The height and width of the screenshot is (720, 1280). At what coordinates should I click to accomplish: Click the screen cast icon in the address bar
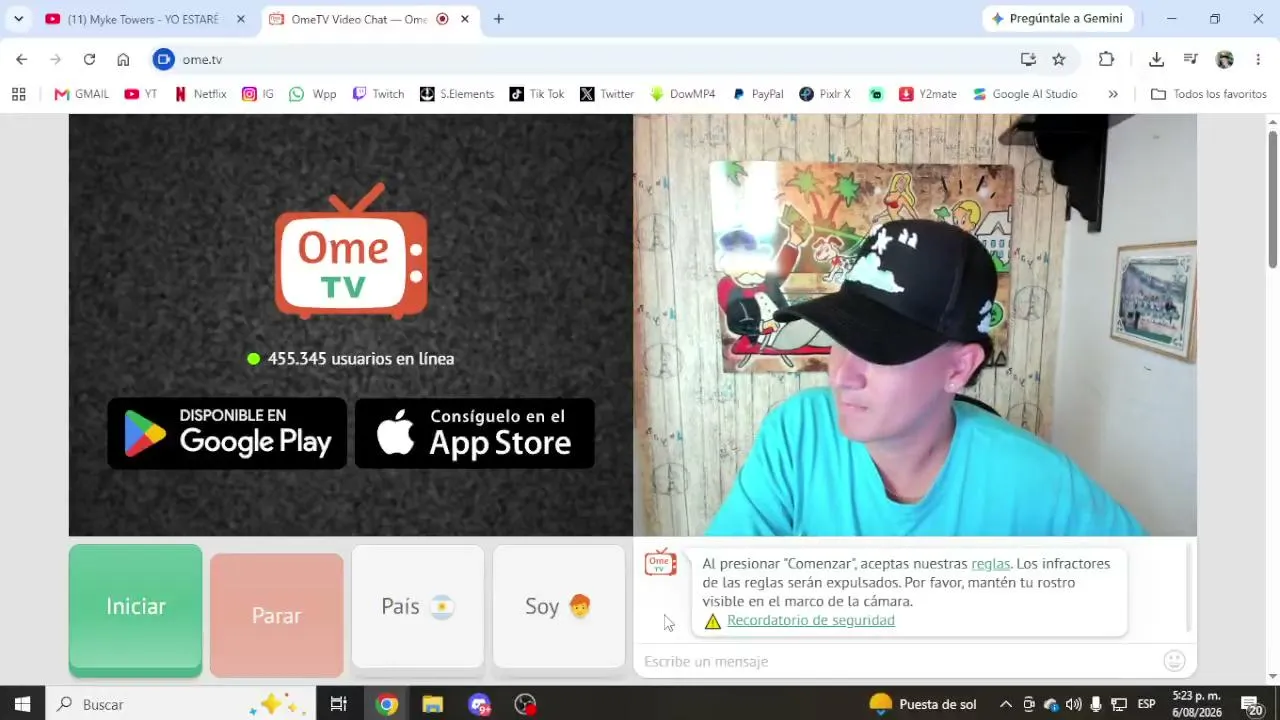tap(1028, 60)
